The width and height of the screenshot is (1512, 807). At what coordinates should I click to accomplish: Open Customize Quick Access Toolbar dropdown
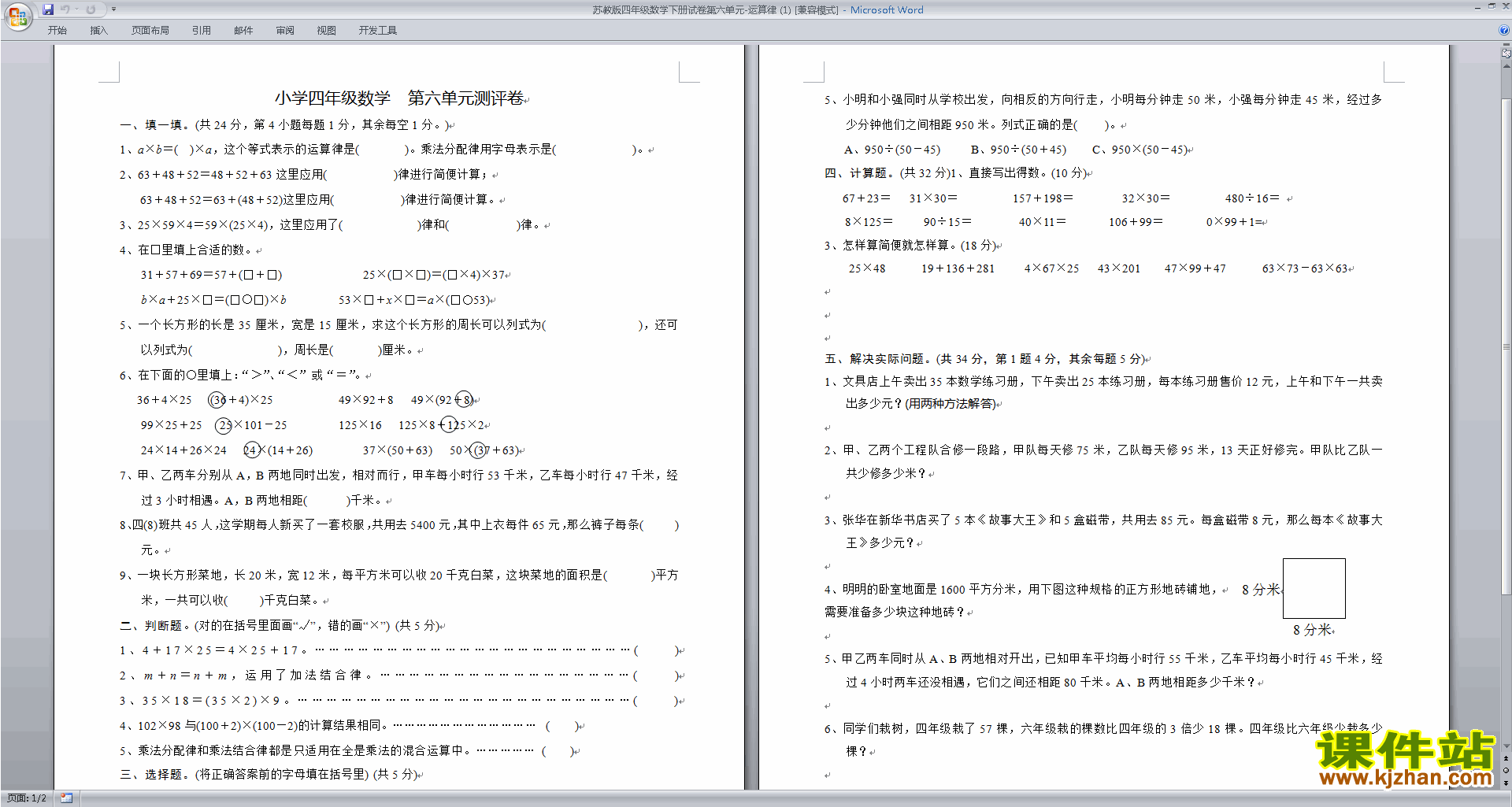pyautogui.click(x=113, y=9)
